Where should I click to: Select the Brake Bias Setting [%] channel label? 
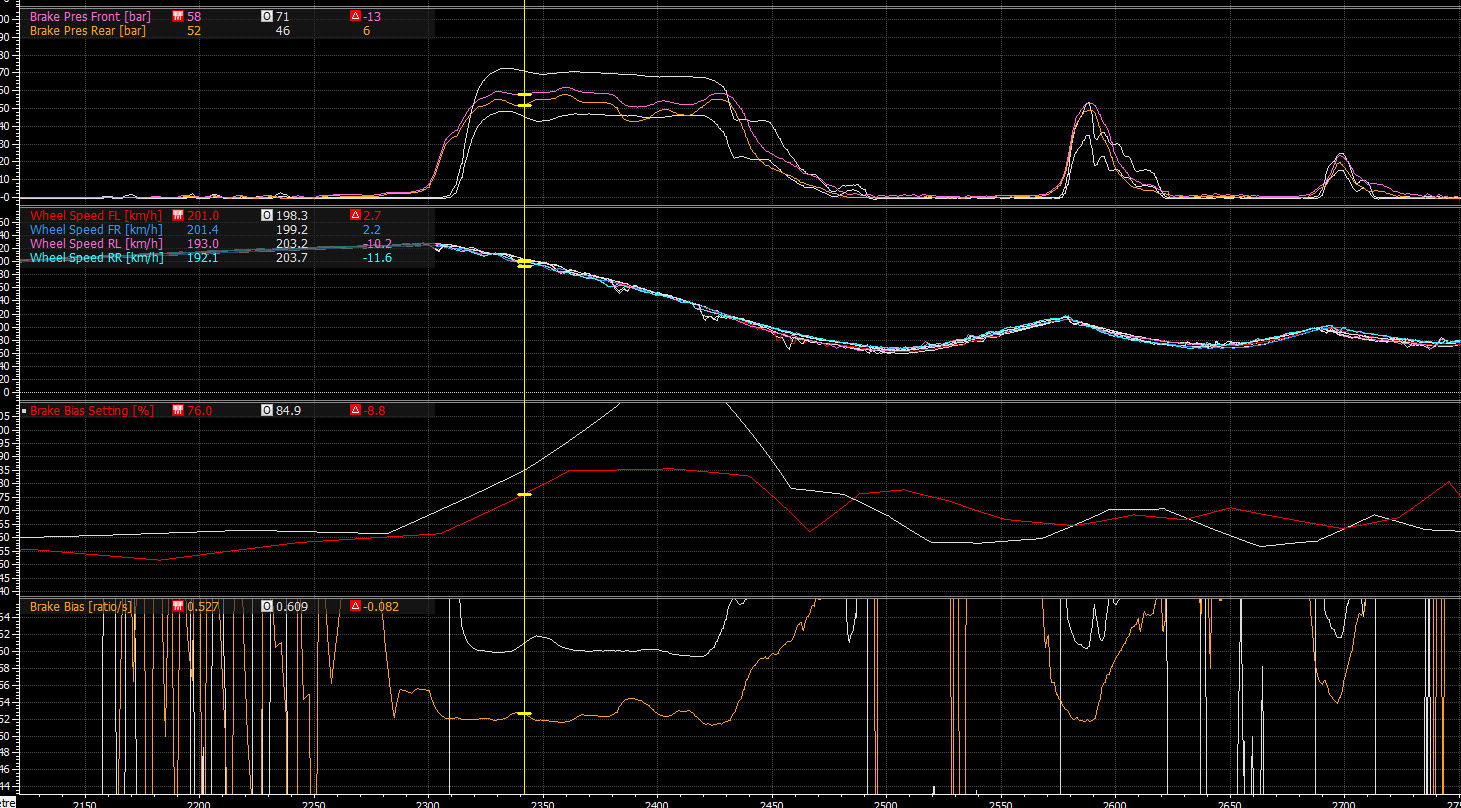click(x=92, y=411)
